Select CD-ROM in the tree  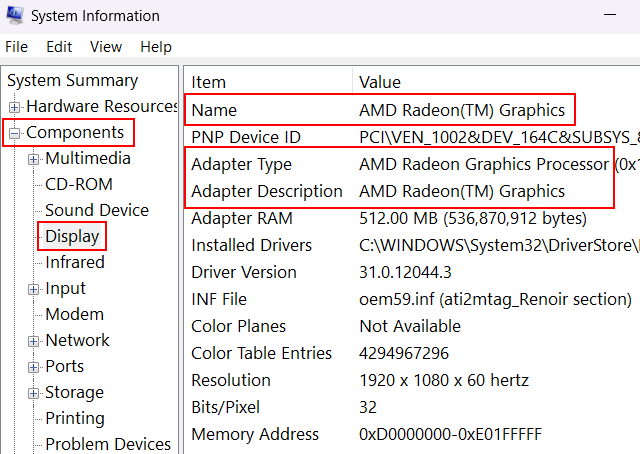(x=79, y=185)
